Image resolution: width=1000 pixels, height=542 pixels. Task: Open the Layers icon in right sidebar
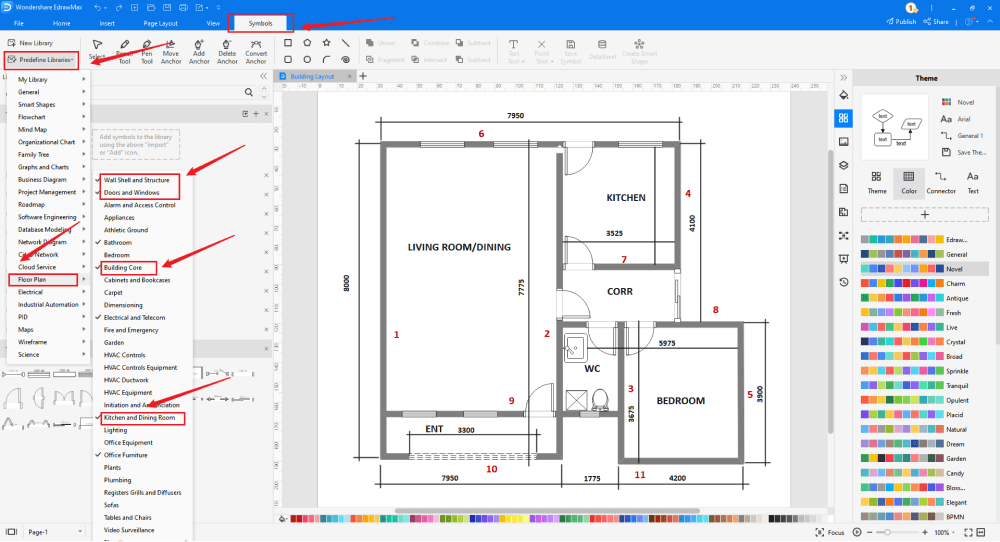click(844, 165)
